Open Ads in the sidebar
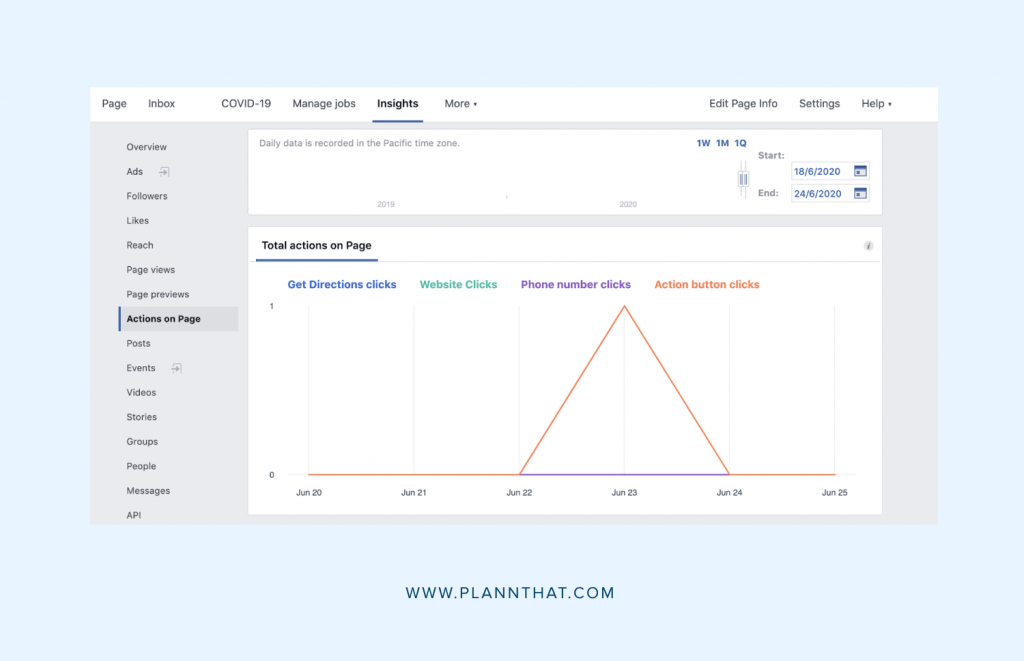The width and height of the screenshot is (1024, 661). (135, 172)
